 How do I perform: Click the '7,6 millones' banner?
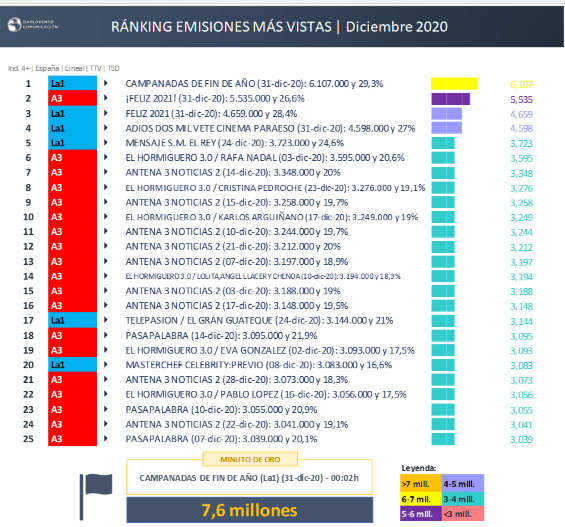pos(249,510)
